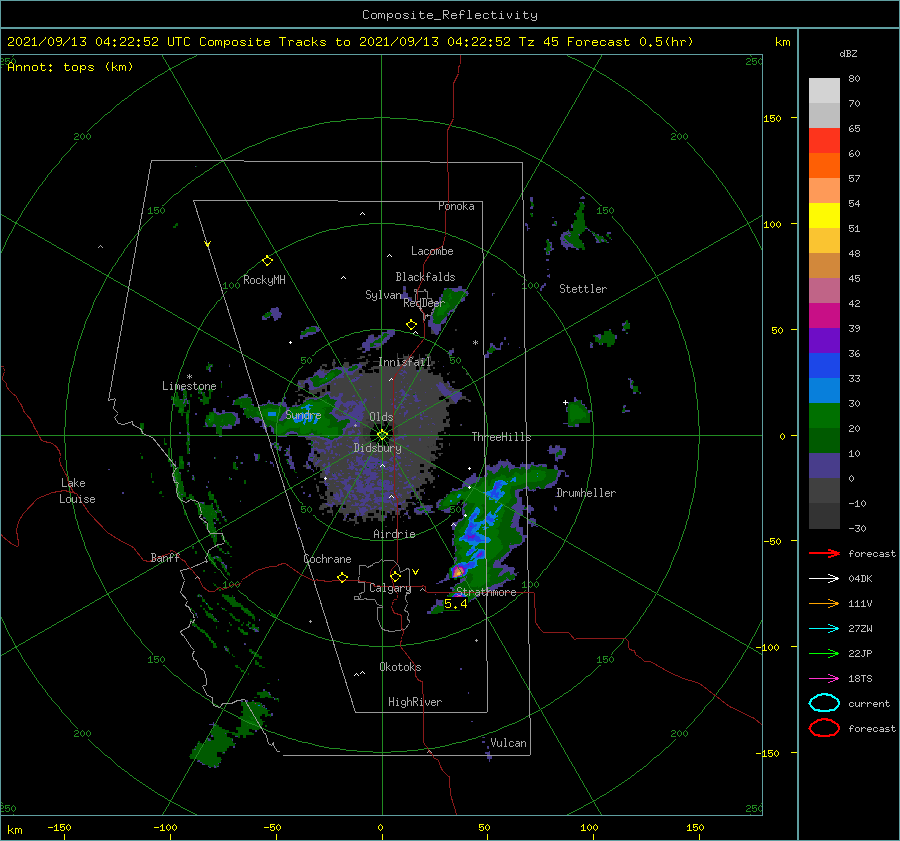Click the white plus marker near ThreeHills east

[565, 402]
